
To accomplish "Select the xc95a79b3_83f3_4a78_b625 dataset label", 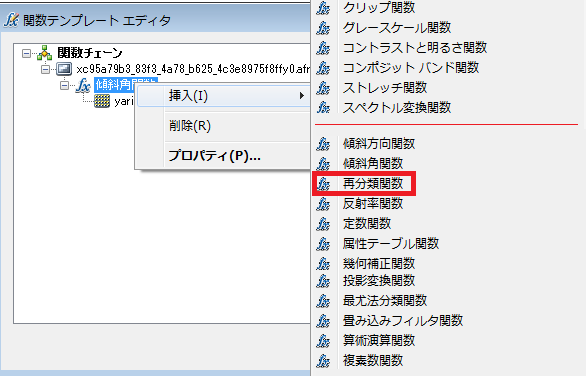I will 193,69.
